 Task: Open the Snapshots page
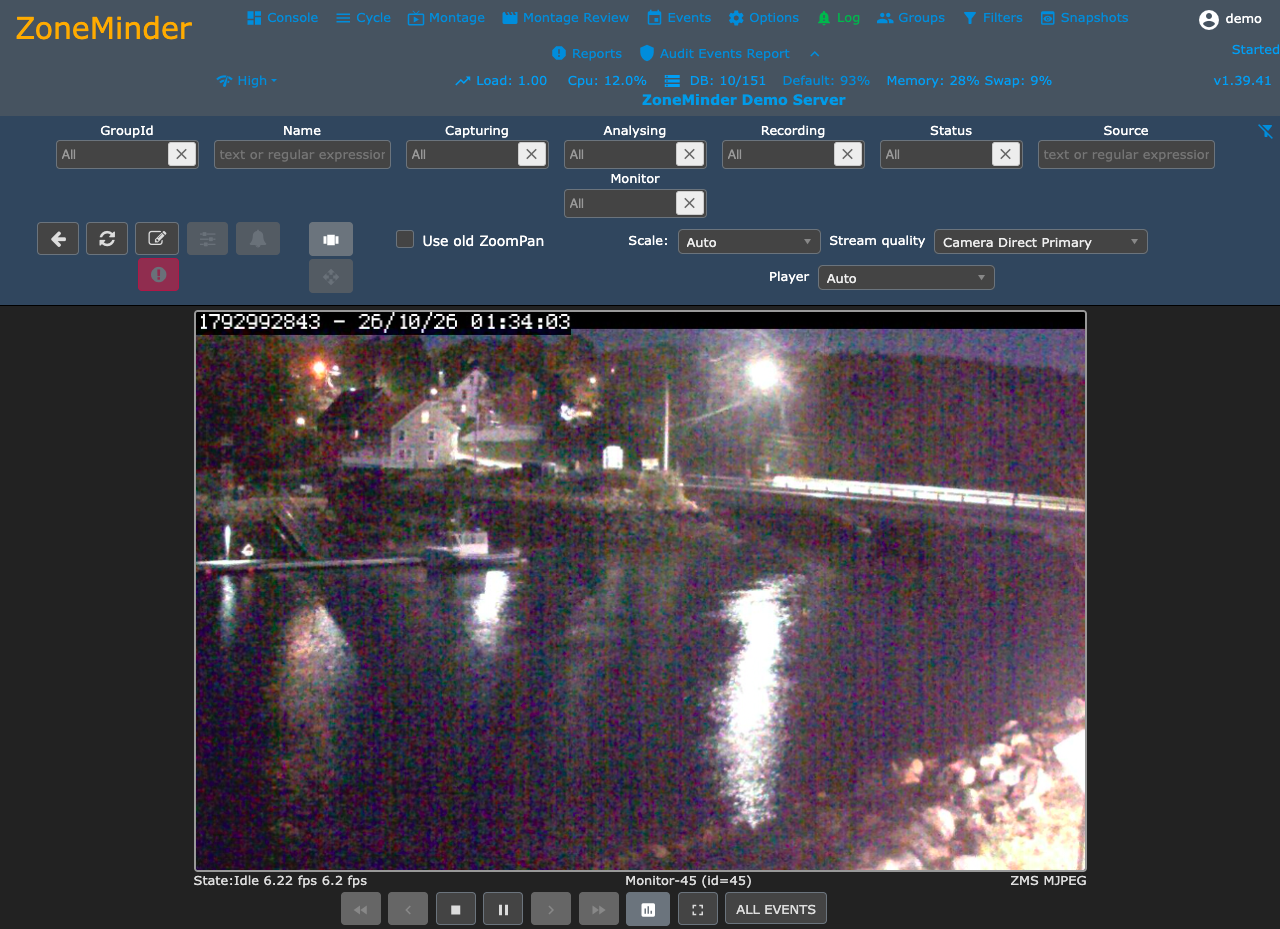point(1084,18)
